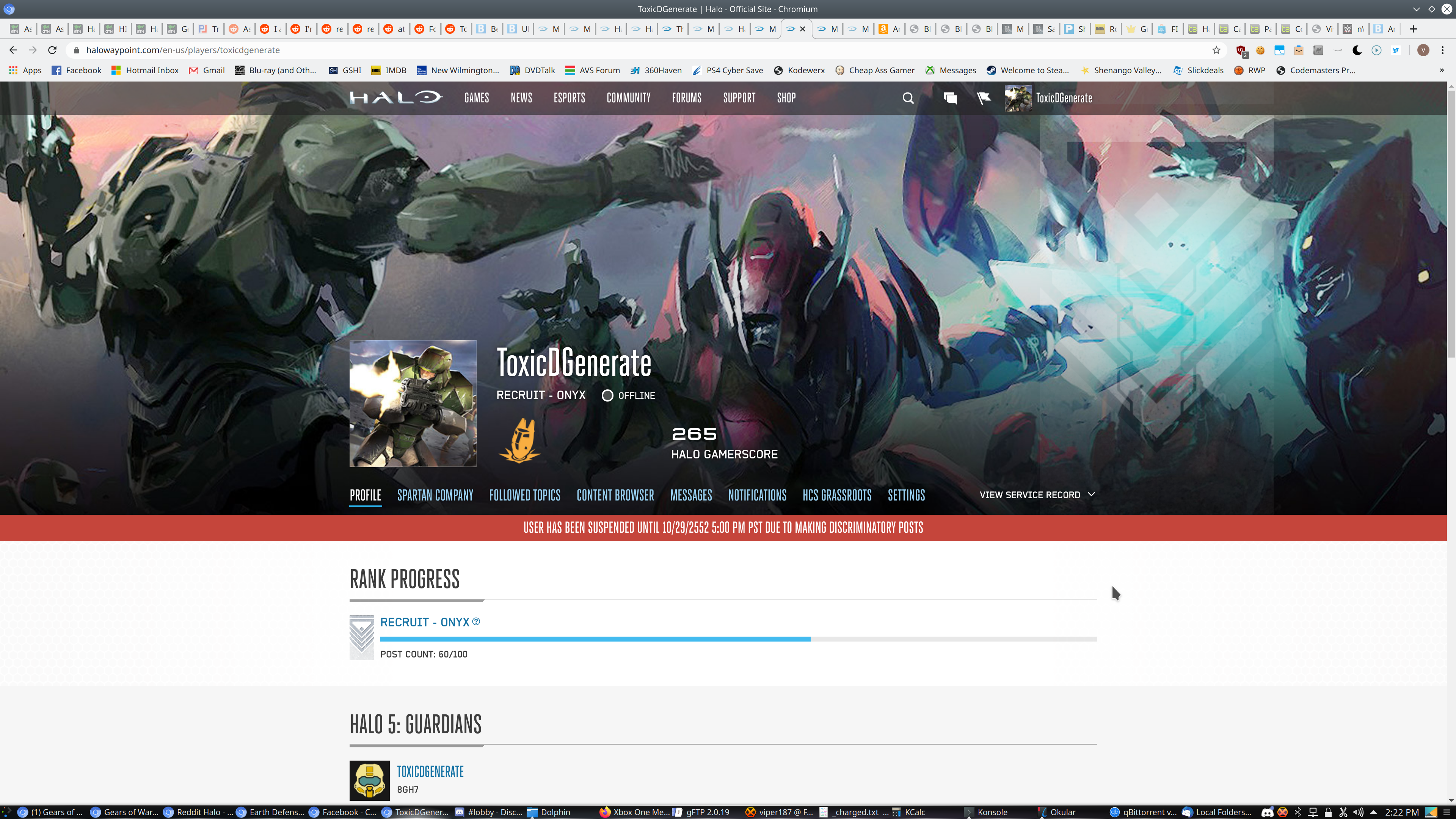Reload the page in browser
Screen dimensions: 1456x819
52,50
